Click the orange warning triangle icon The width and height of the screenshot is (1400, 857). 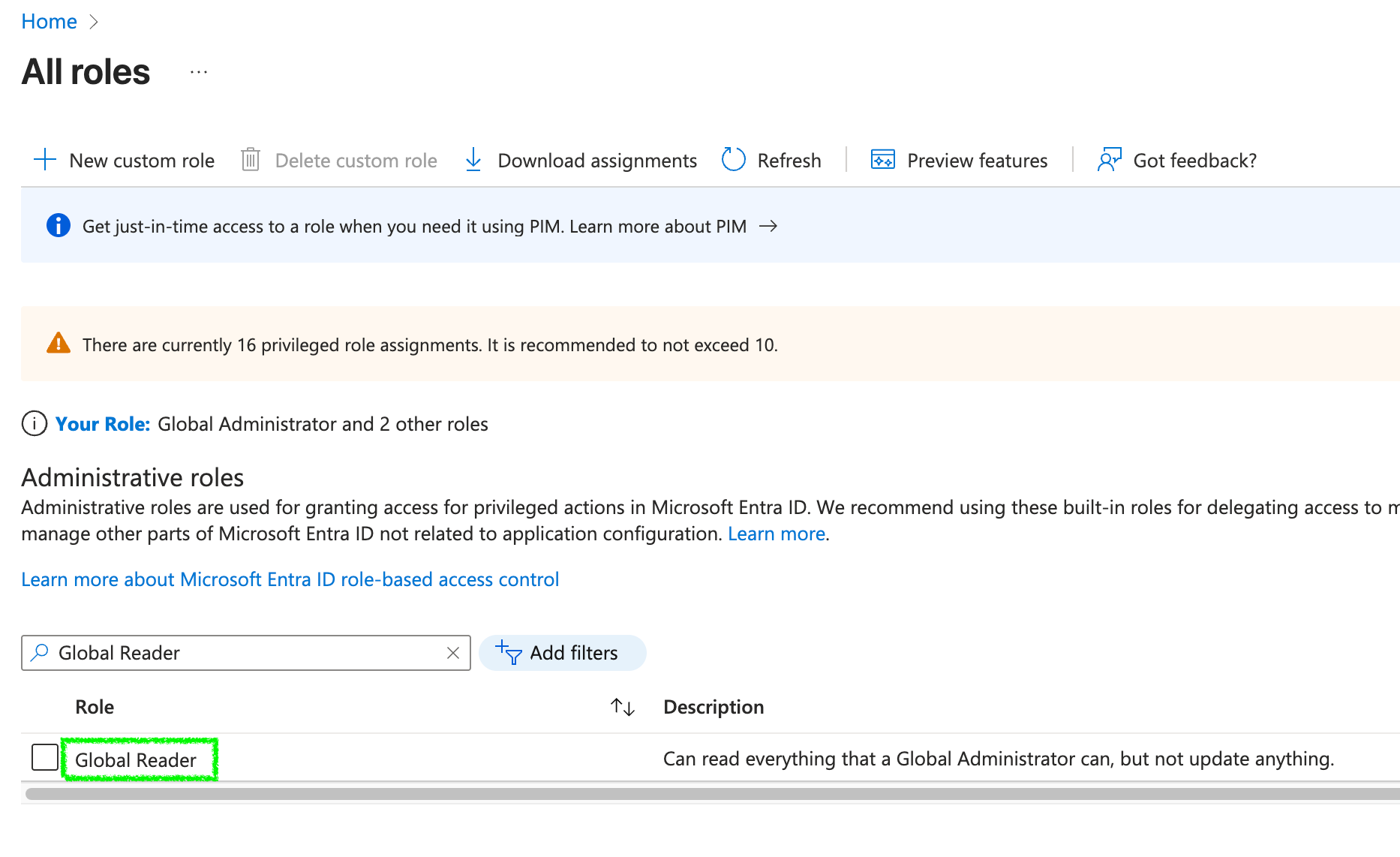pos(58,344)
